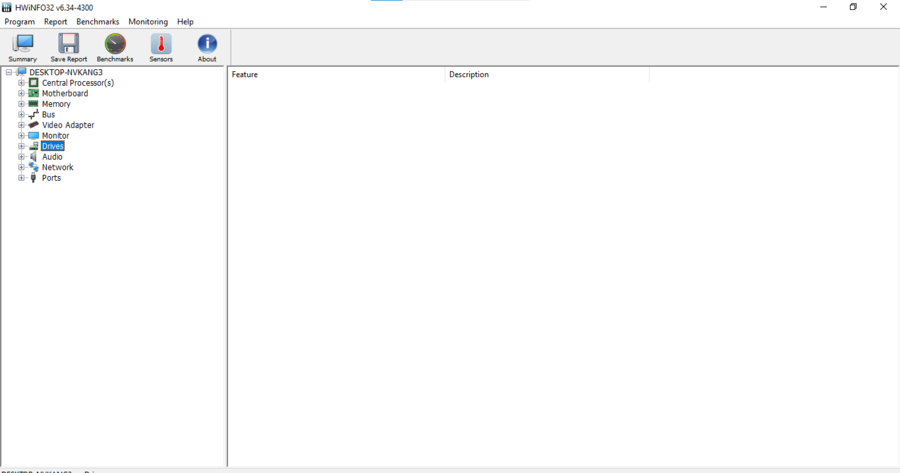The image size is (900, 473).
Task: Expand the Monitor node
Action: click(x=21, y=135)
